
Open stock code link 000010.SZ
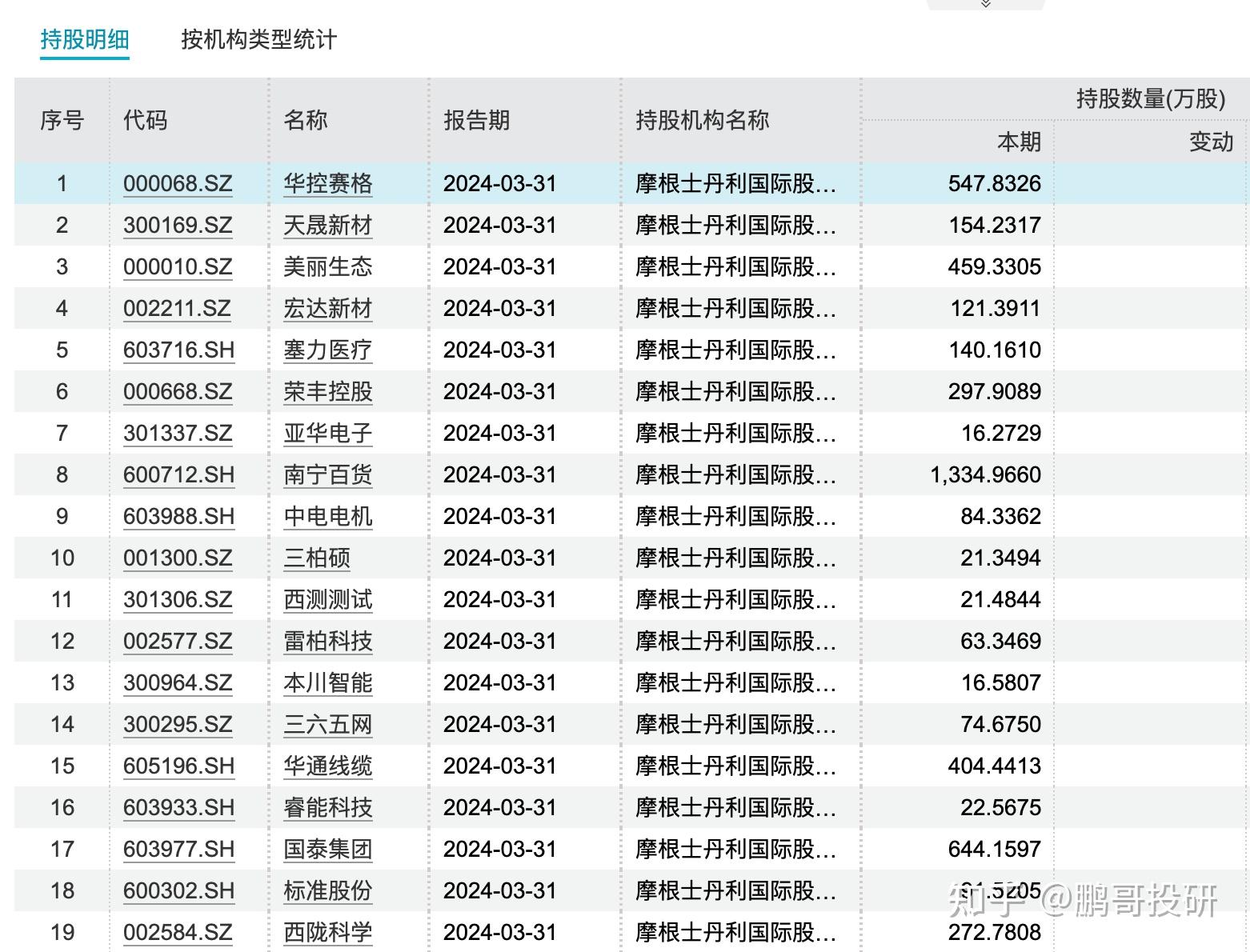pos(178,266)
